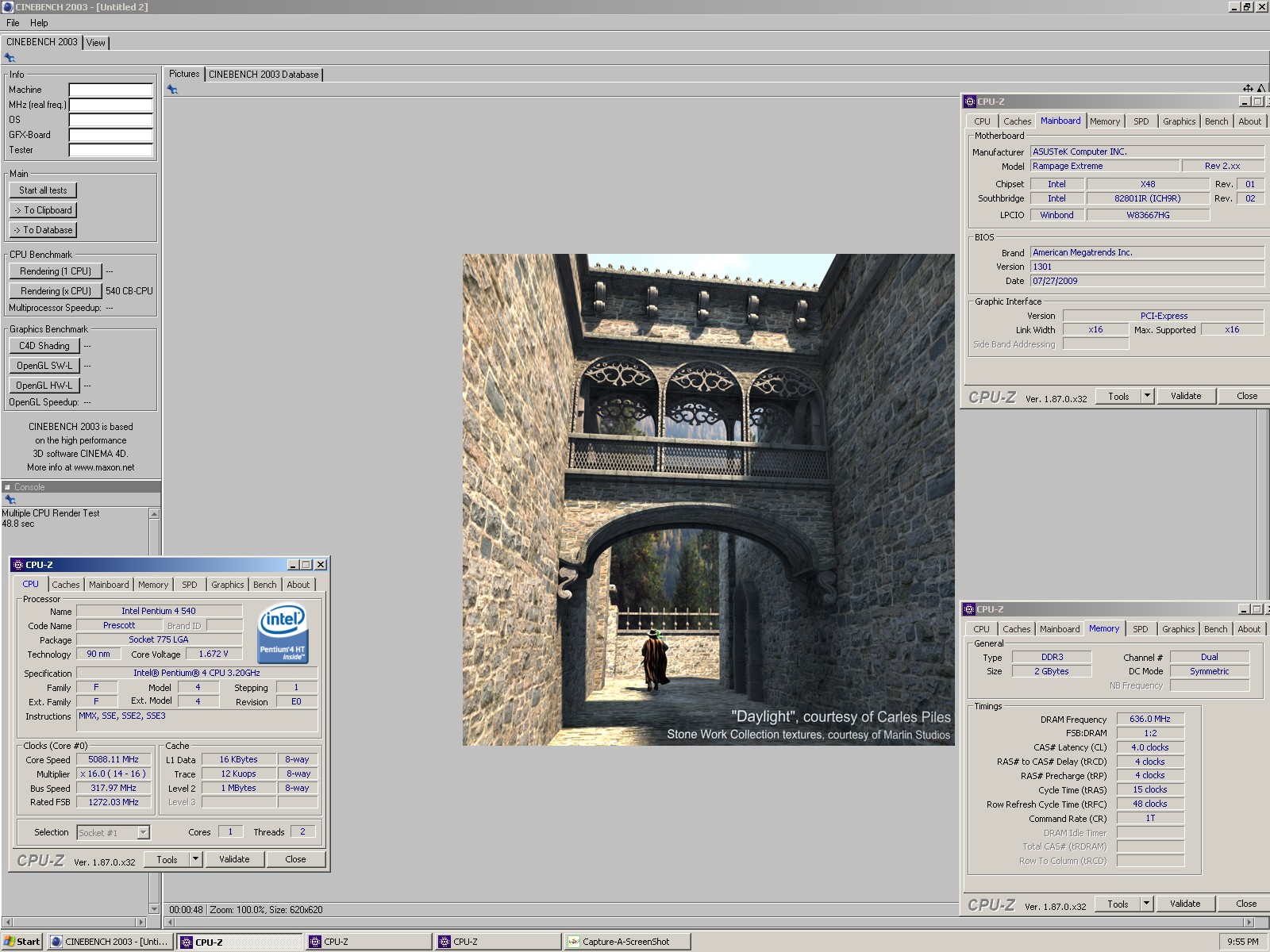Select the Pictures tab
Image resolution: width=1270 pixels, height=952 pixels.
(x=184, y=74)
